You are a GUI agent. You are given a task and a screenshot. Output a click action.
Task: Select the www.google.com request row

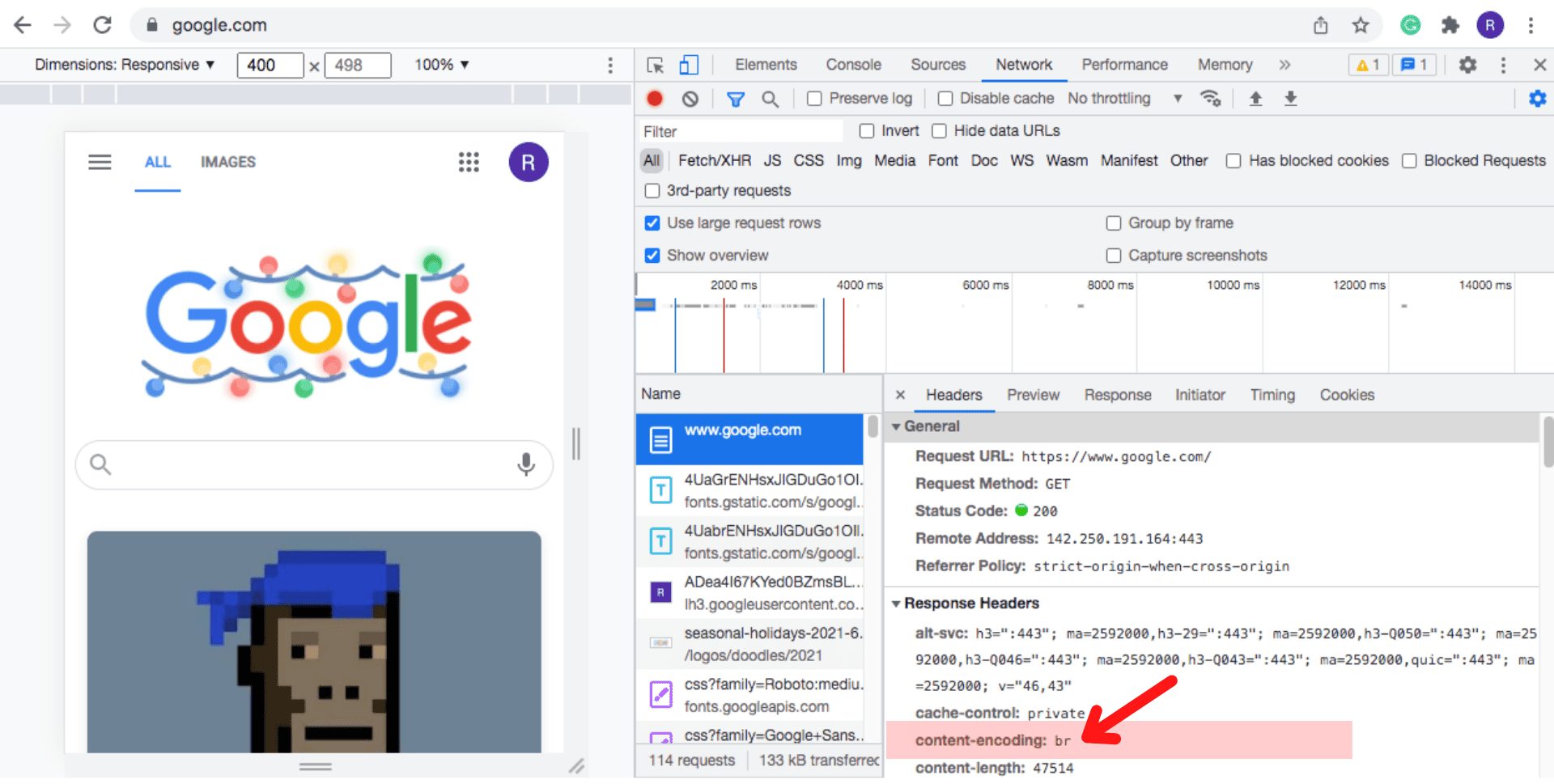(x=749, y=439)
